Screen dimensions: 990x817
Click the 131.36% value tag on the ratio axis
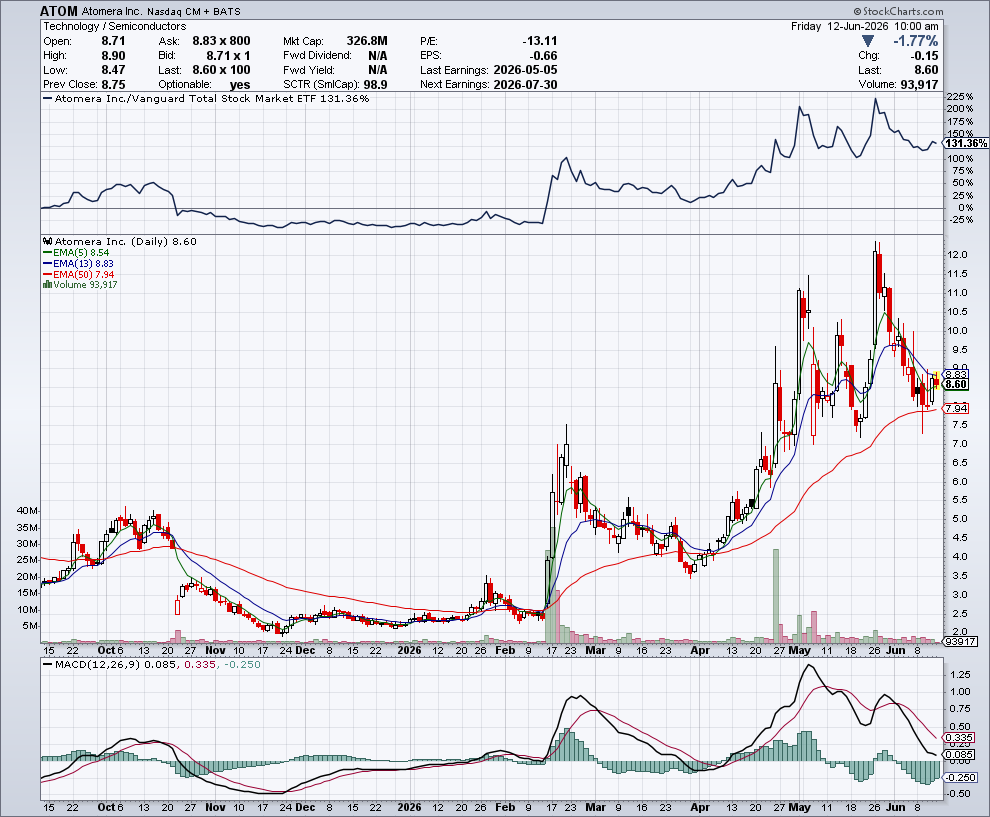tap(966, 144)
